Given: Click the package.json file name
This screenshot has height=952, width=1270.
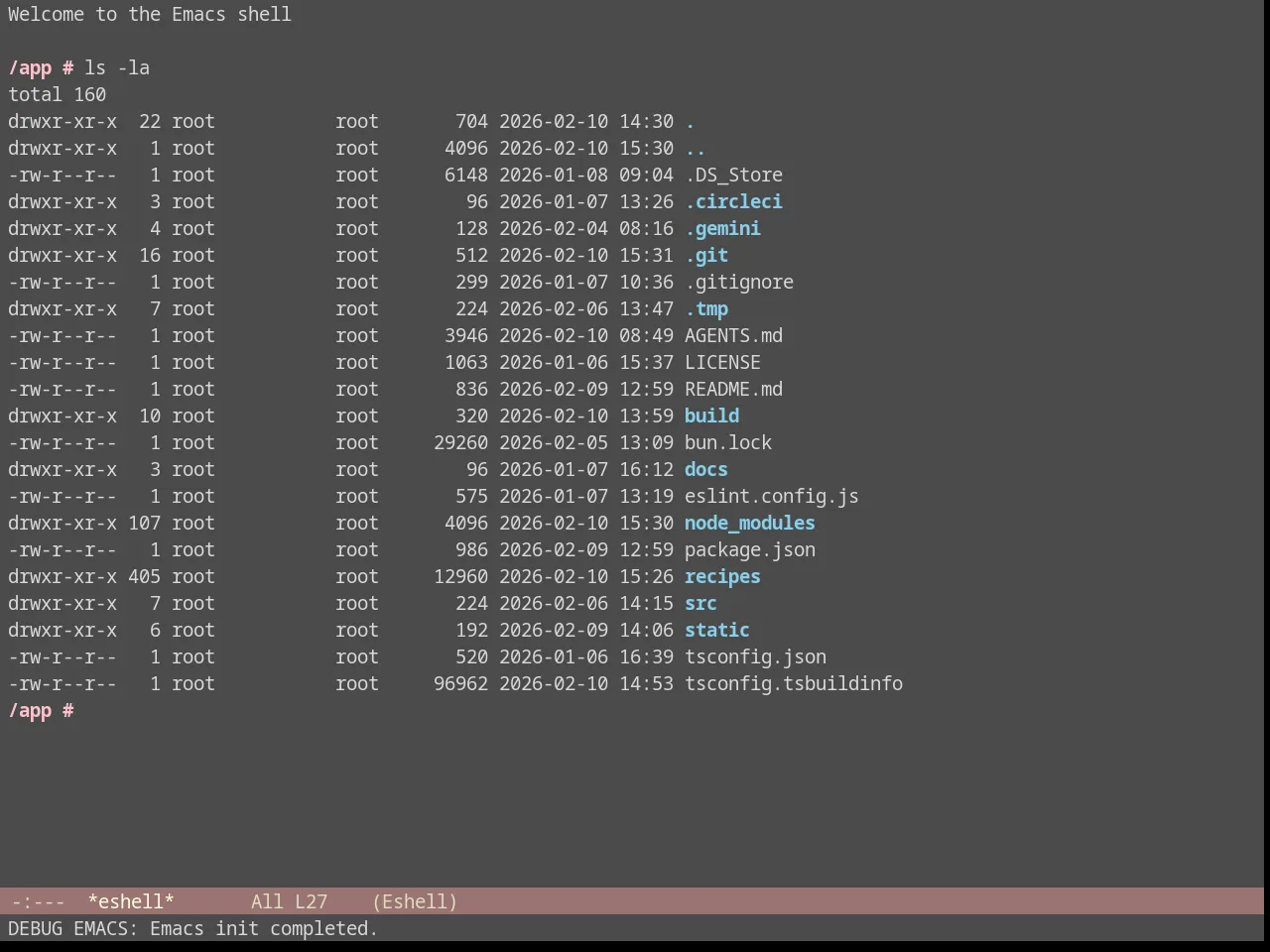Looking at the screenshot, I should click(750, 549).
